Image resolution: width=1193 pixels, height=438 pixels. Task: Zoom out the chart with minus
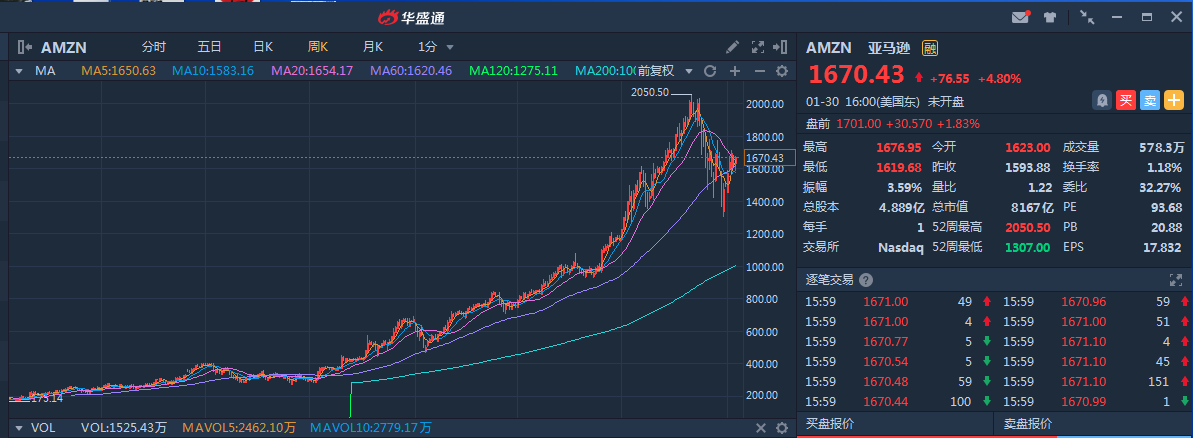coord(759,71)
